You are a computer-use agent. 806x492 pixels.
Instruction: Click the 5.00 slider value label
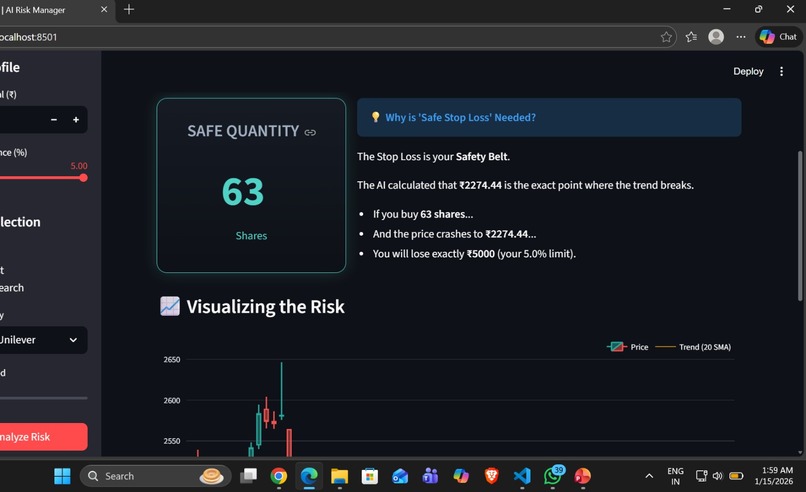point(79,166)
